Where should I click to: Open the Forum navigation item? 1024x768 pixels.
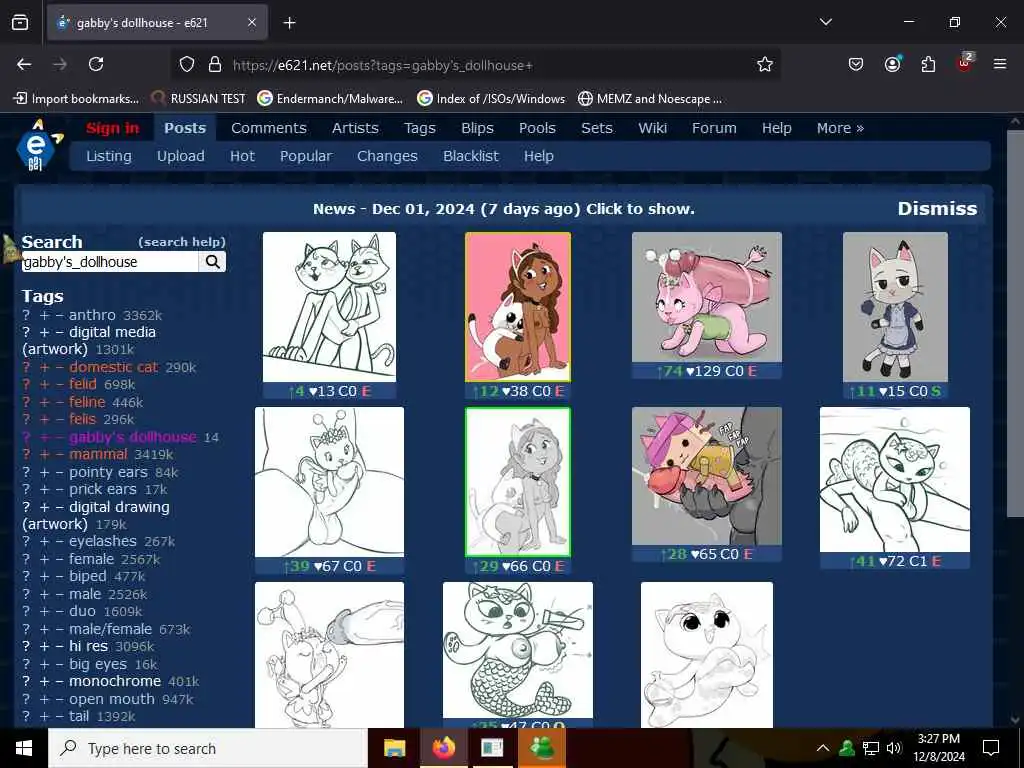point(714,128)
